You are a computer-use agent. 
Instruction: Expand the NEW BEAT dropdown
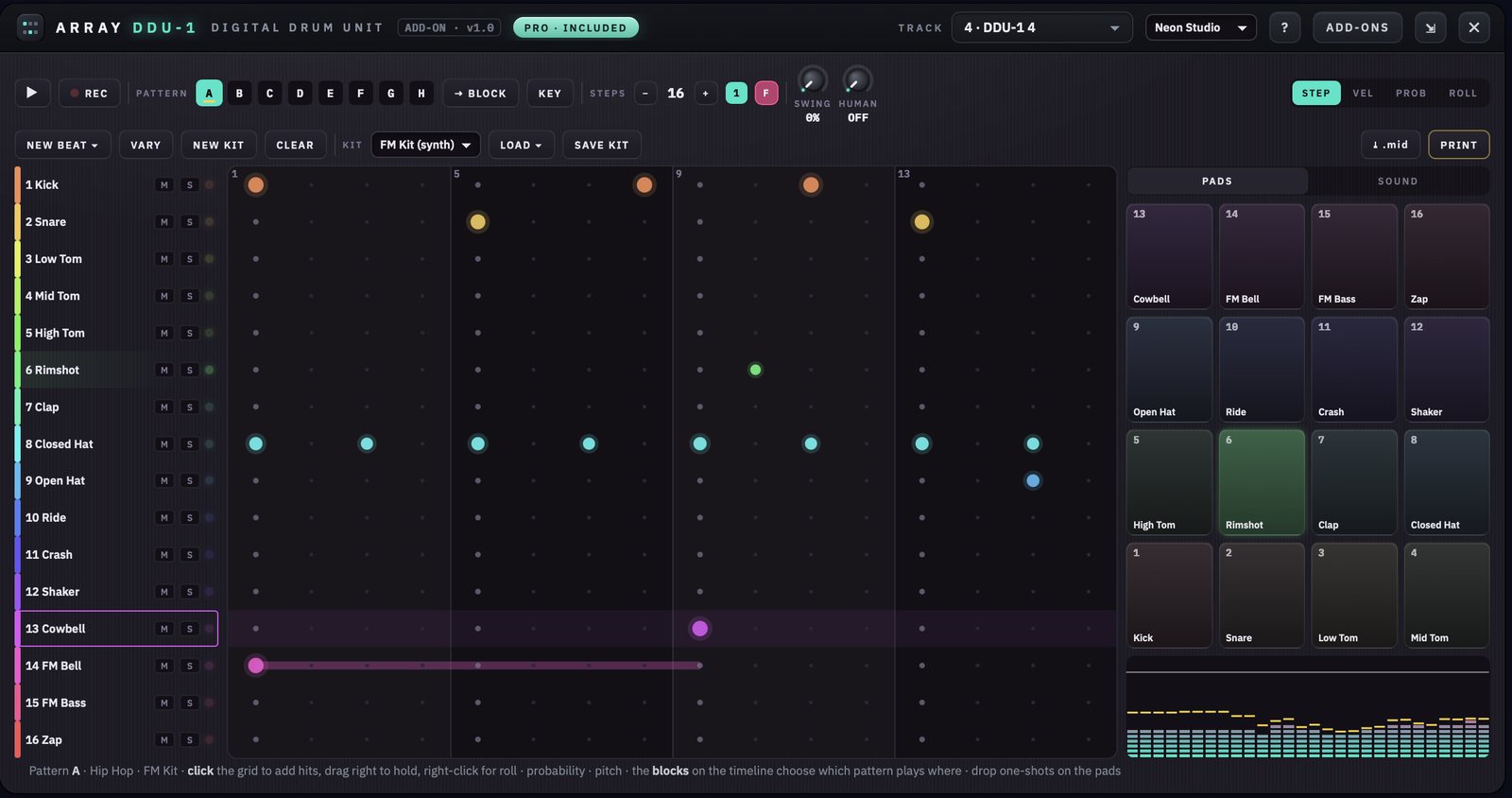coord(62,145)
